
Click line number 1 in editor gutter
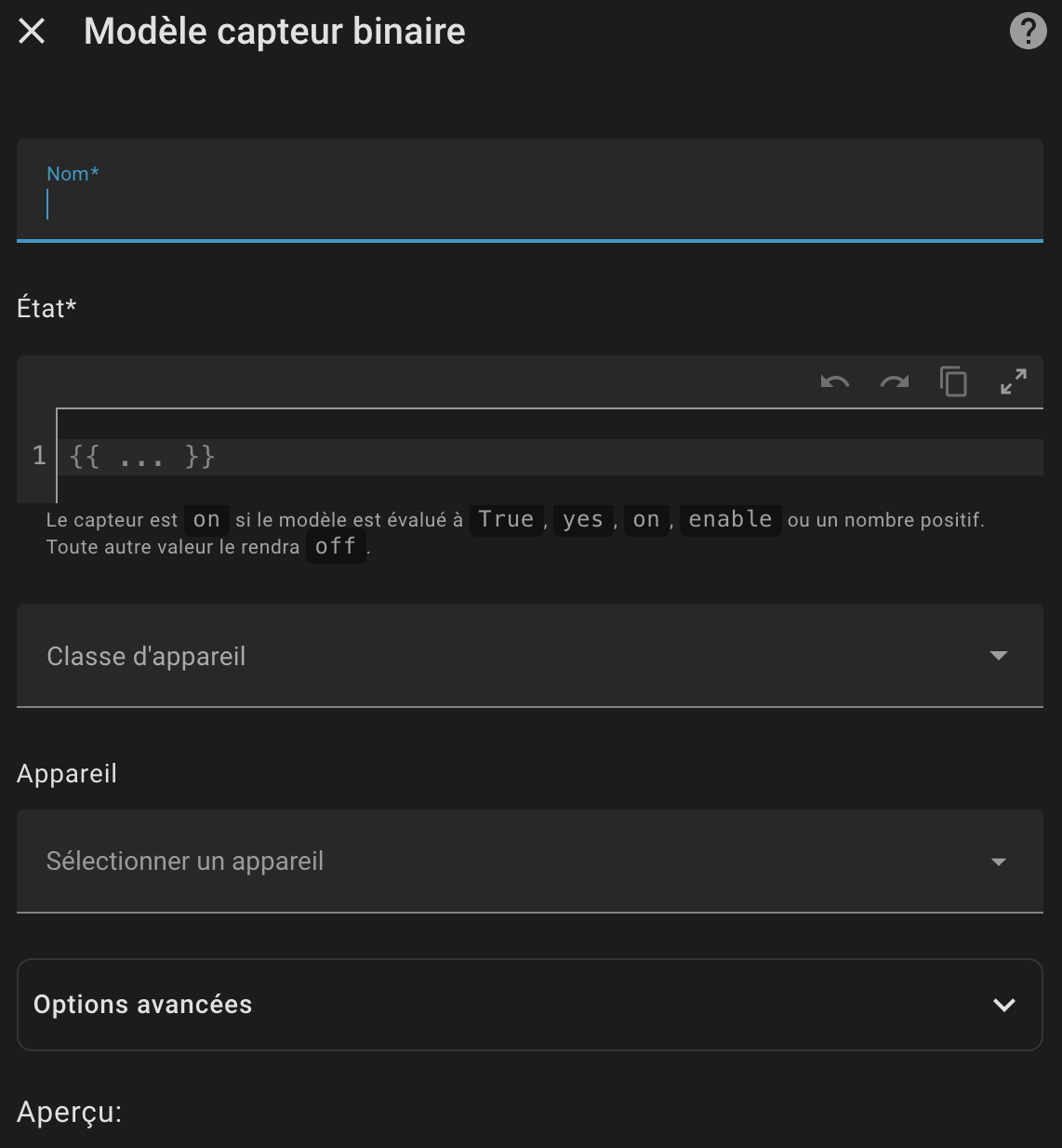[39, 456]
